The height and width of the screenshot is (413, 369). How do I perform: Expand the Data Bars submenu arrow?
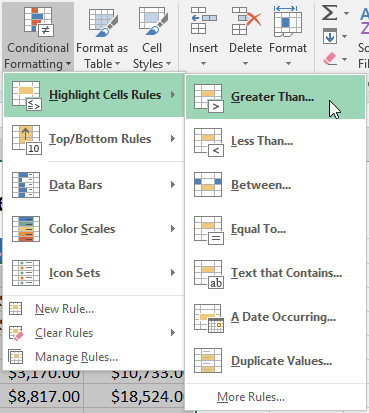tap(173, 184)
